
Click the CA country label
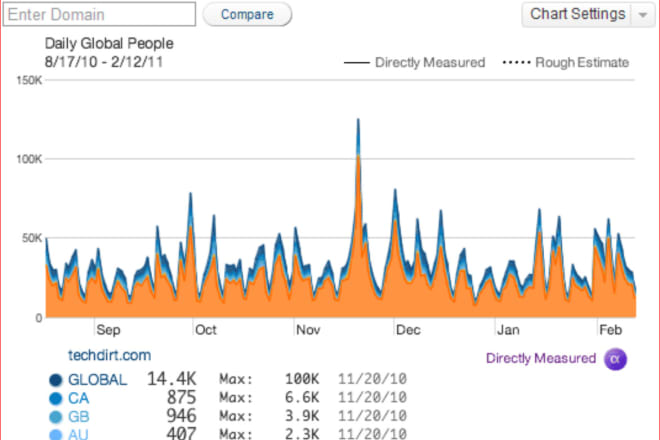coord(79,398)
